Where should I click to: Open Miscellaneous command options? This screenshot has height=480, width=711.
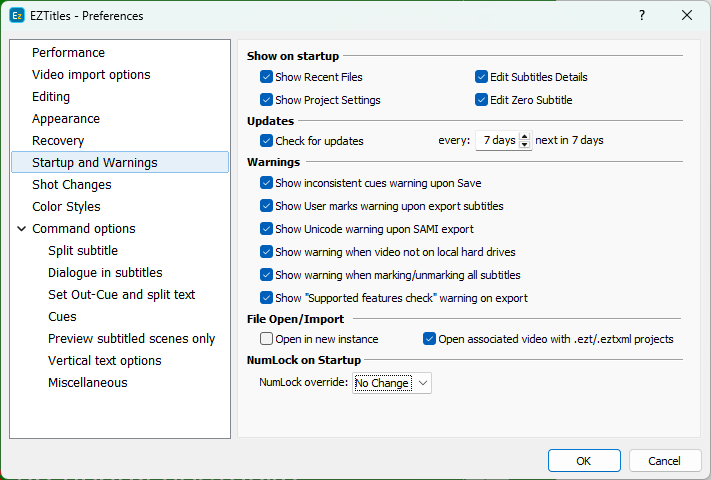[x=88, y=383]
